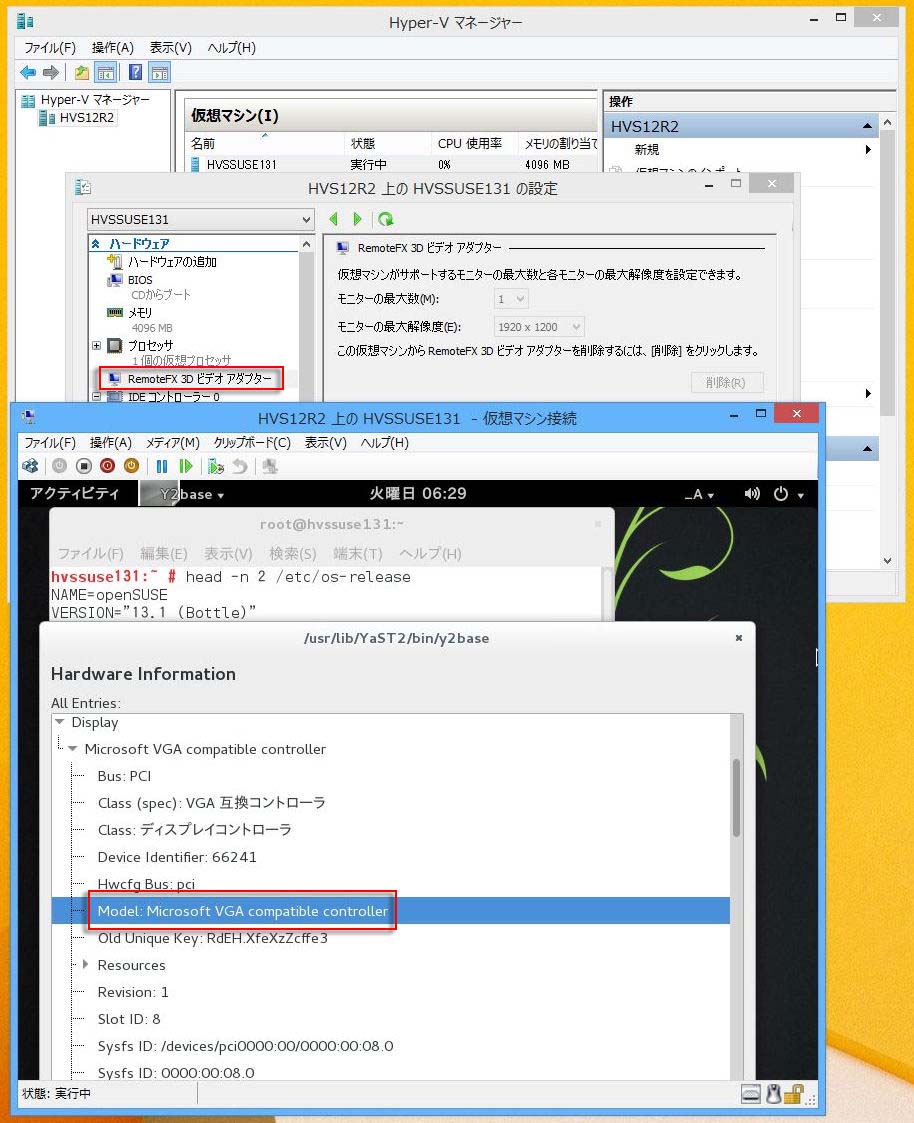Screen dimensions: 914x1123
Task: Close the y2base Hardware Information dialog
Action: [x=739, y=637]
